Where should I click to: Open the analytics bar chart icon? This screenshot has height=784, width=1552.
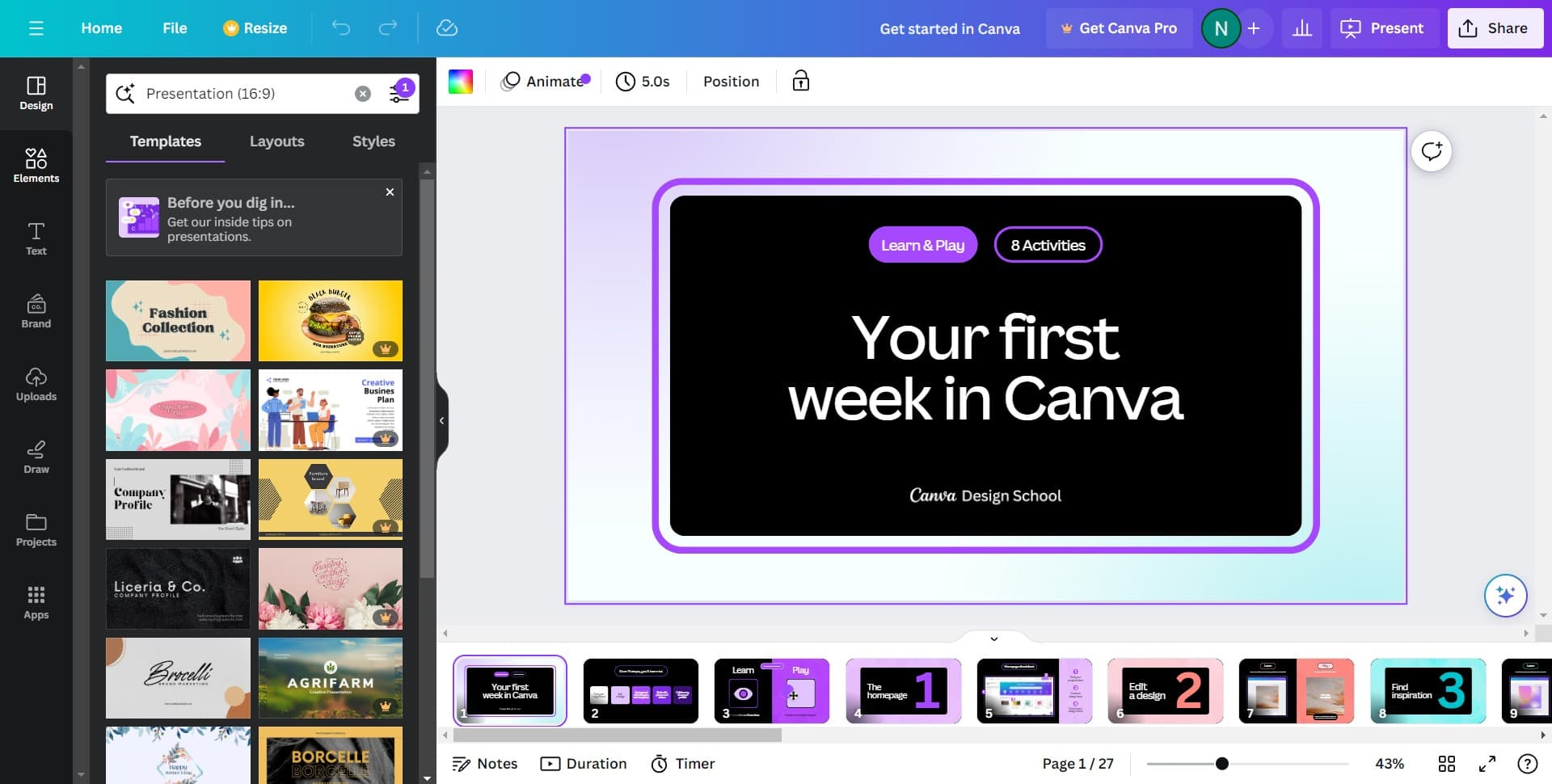coord(1301,28)
